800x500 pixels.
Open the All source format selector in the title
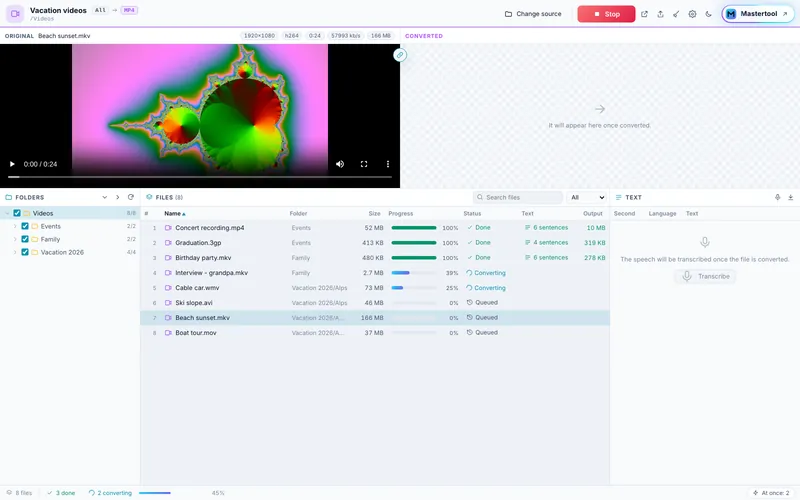[x=101, y=10]
